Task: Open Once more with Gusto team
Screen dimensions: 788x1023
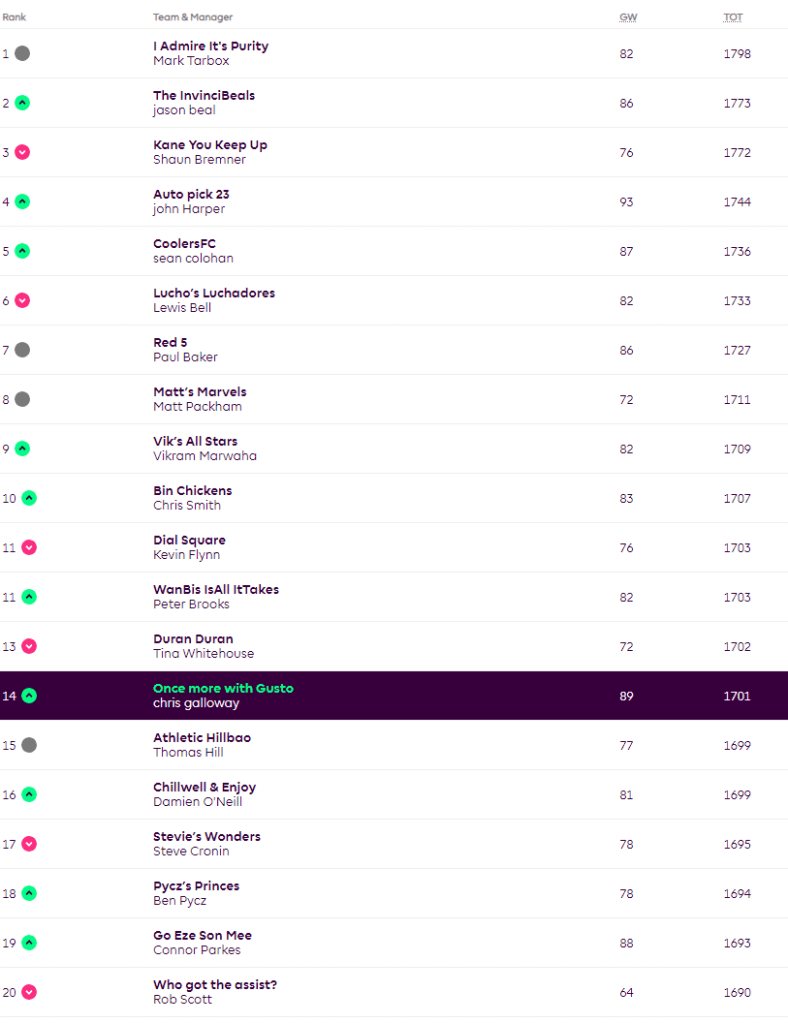Action: (223, 688)
